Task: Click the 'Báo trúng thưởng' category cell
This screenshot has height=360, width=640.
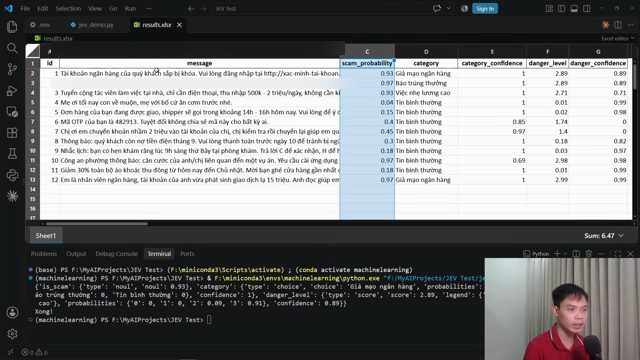Action: [x=426, y=83]
